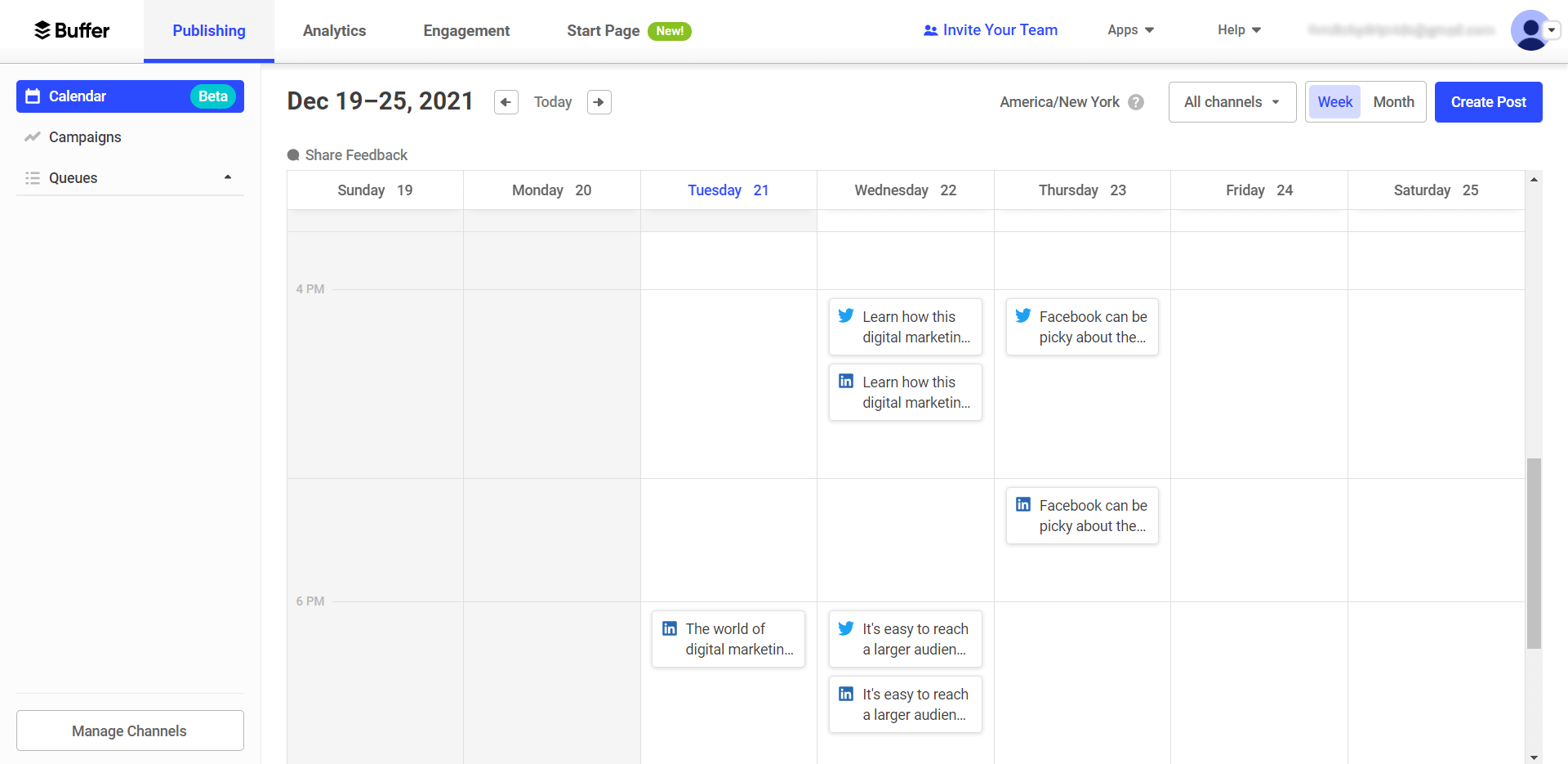Open Thursday LinkedIn post 'Facebook can be picky'
Viewport: 1568px width, 764px height.
tap(1082, 516)
